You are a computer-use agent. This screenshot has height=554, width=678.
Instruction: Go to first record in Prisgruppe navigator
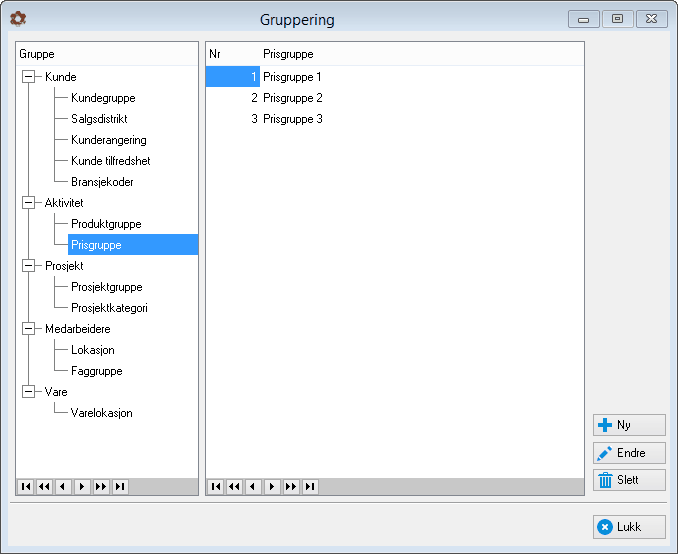(216, 487)
